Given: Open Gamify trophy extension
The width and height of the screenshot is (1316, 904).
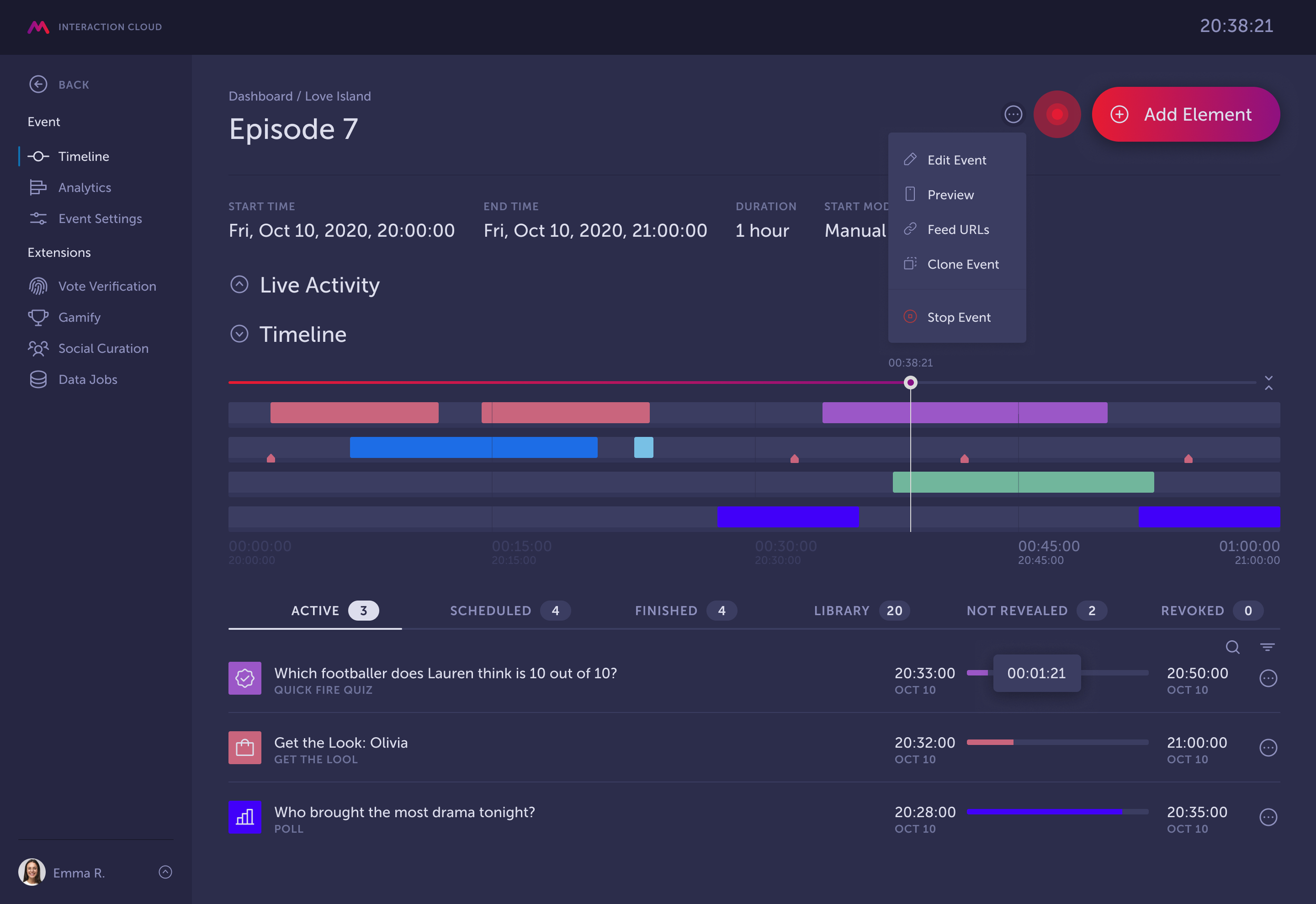Looking at the screenshot, I should (38, 317).
